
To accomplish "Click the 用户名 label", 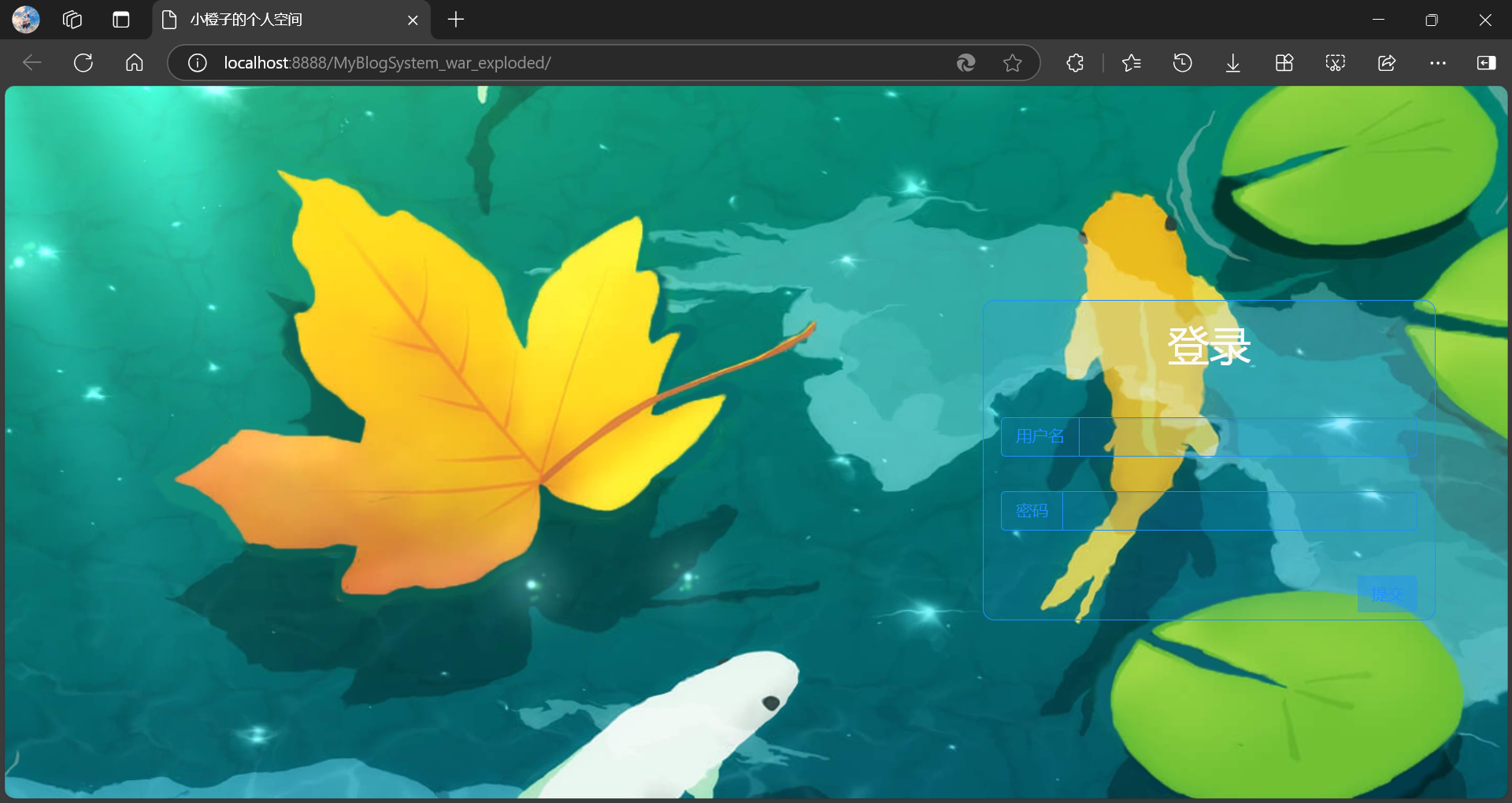I will [x=1040, y=437].
